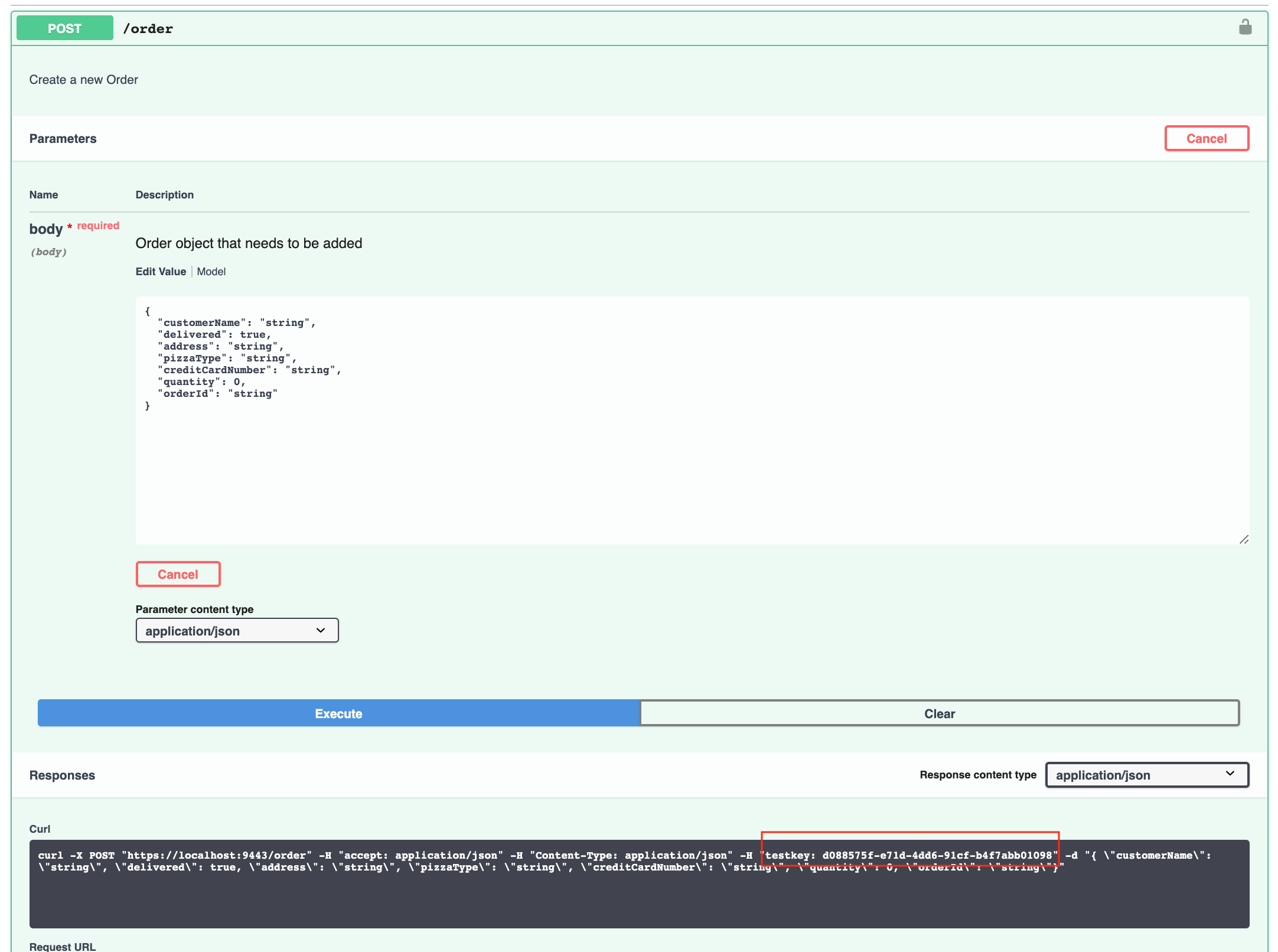Click the Description column header

[165, 195]
